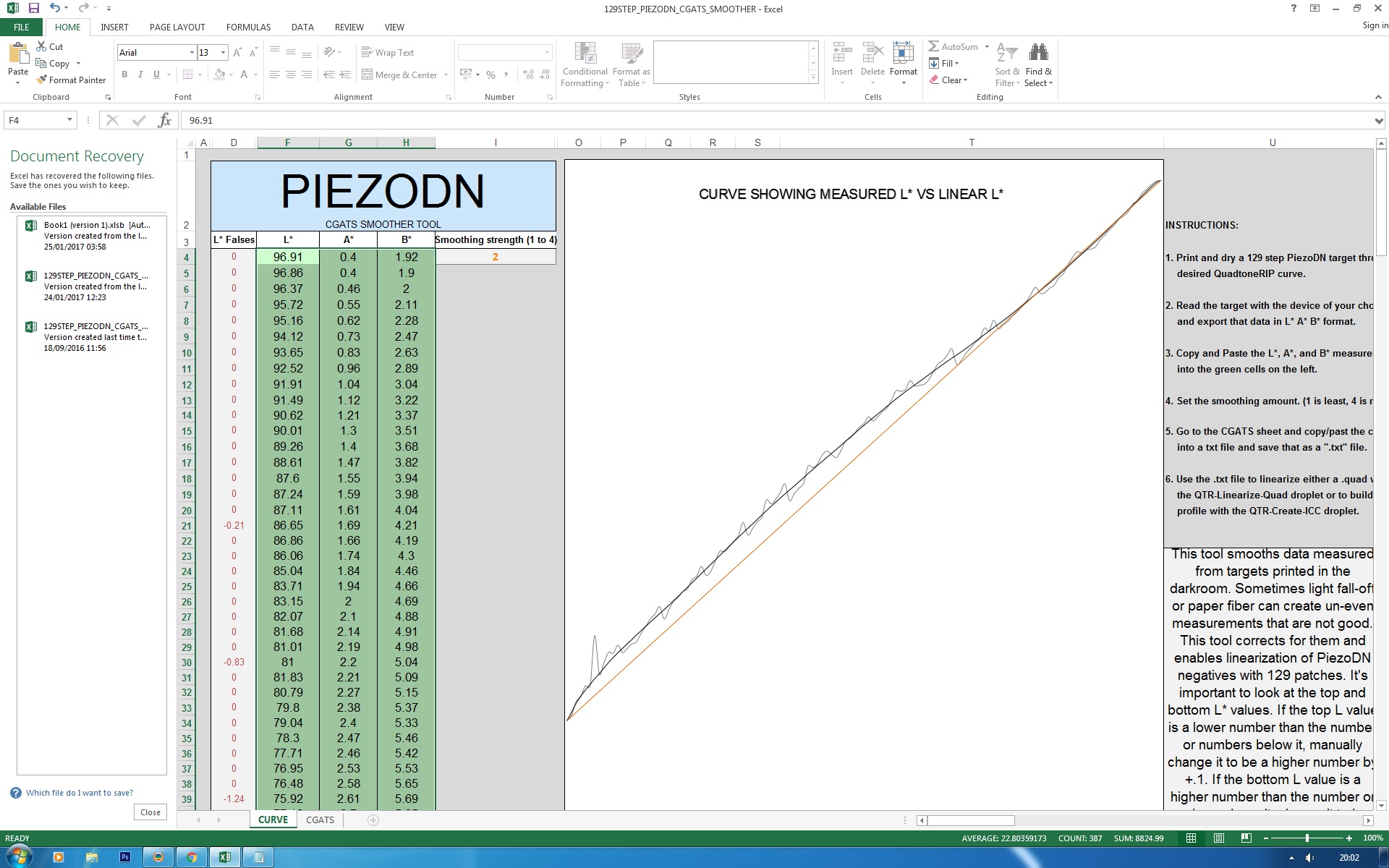
Task: Open Excel from the Windows taskbar
Action: tap(225, 857)
